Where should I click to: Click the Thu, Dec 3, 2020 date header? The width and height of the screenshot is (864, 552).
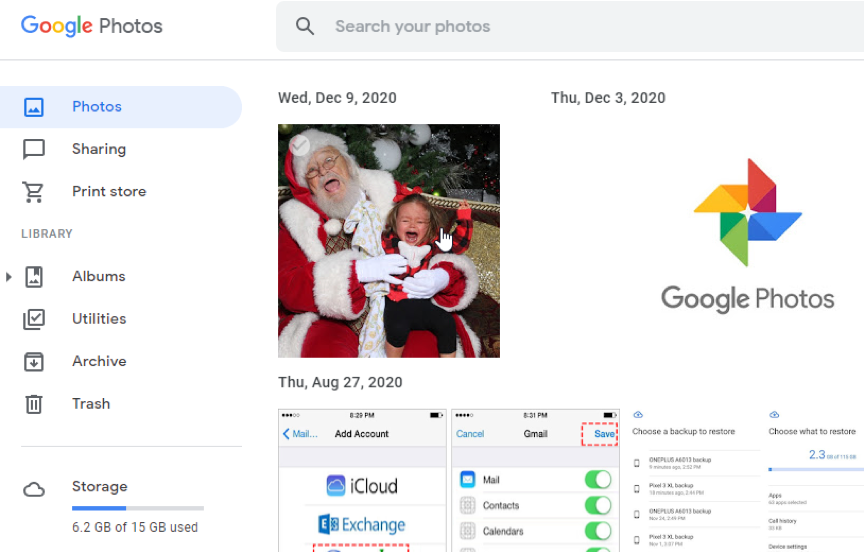[608, 98]
